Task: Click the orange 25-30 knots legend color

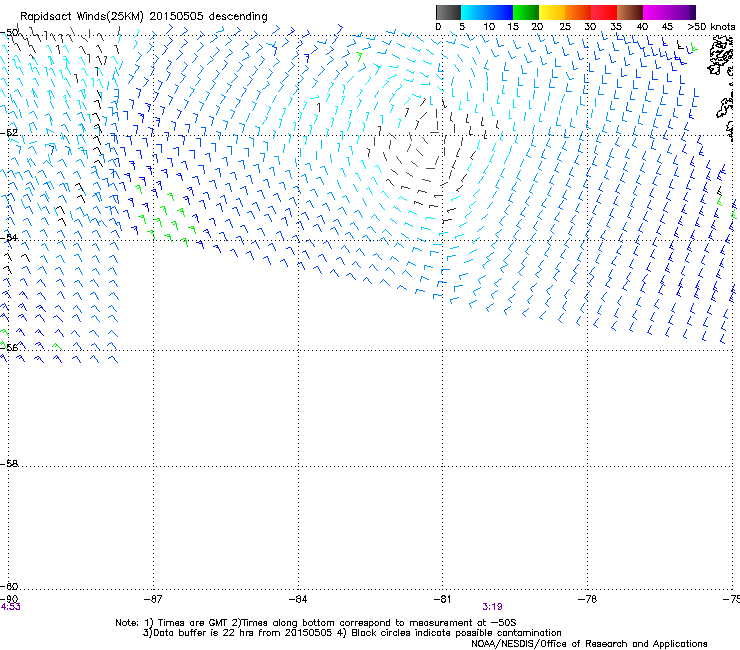Action: [578, 12]
